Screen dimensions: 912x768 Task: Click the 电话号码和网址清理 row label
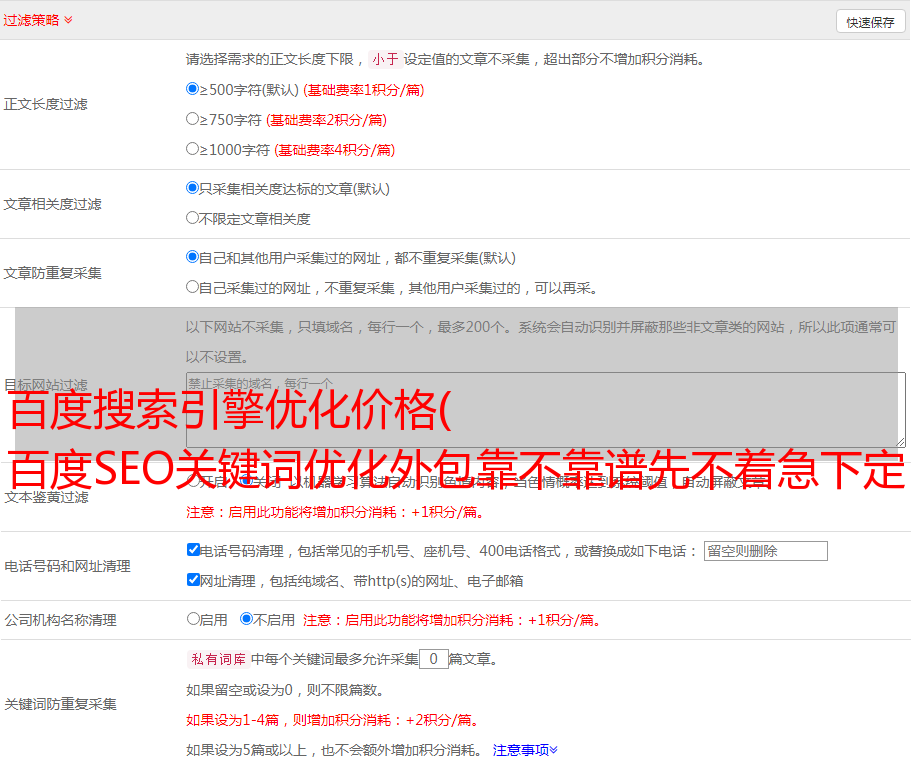coord(67,566)
